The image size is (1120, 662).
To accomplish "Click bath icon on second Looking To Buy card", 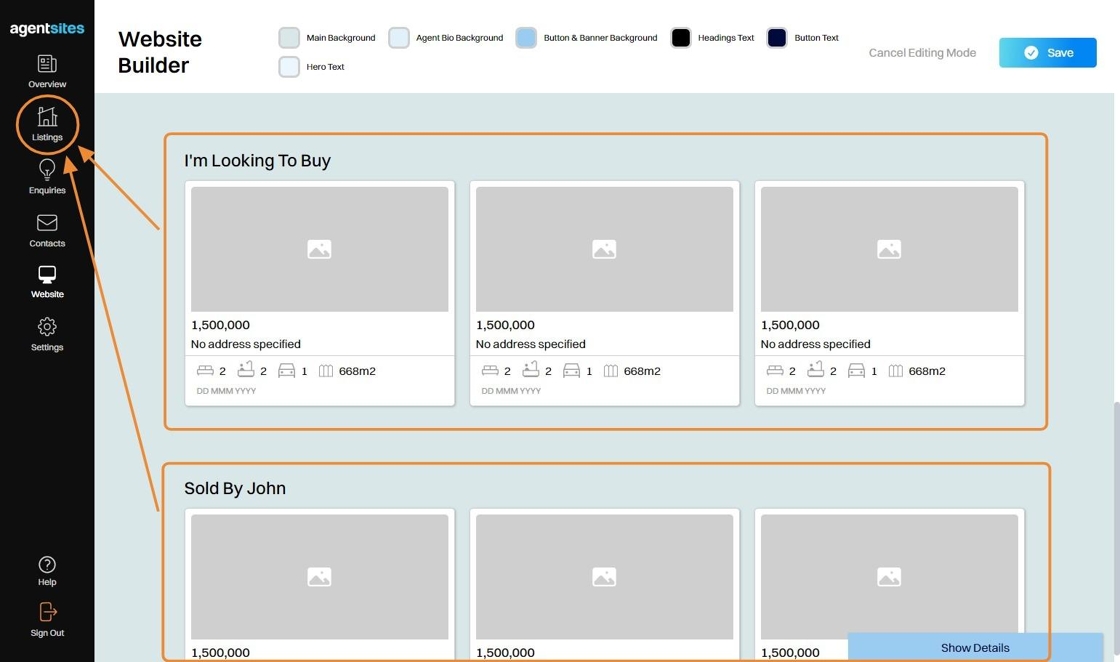I will click(x=531, y=369).
